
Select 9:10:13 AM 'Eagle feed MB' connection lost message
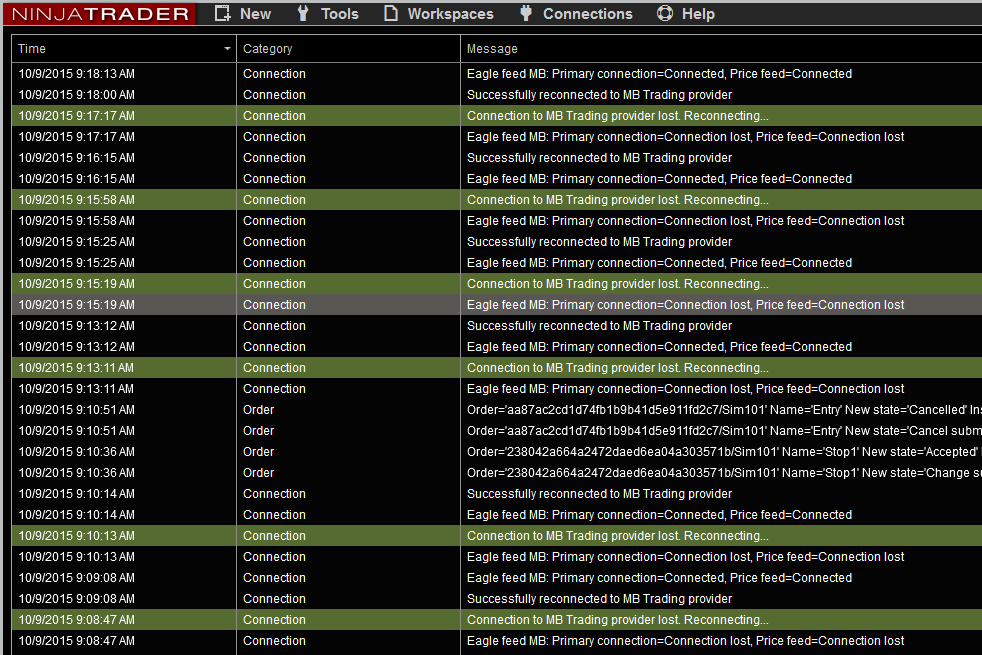coord(685,557)
